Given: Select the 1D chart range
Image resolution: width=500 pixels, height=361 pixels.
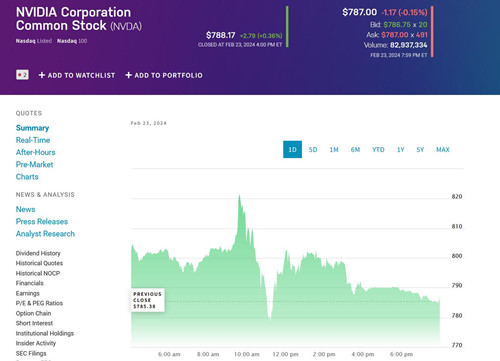Looking at the screenshot, I should pos(292,149).
